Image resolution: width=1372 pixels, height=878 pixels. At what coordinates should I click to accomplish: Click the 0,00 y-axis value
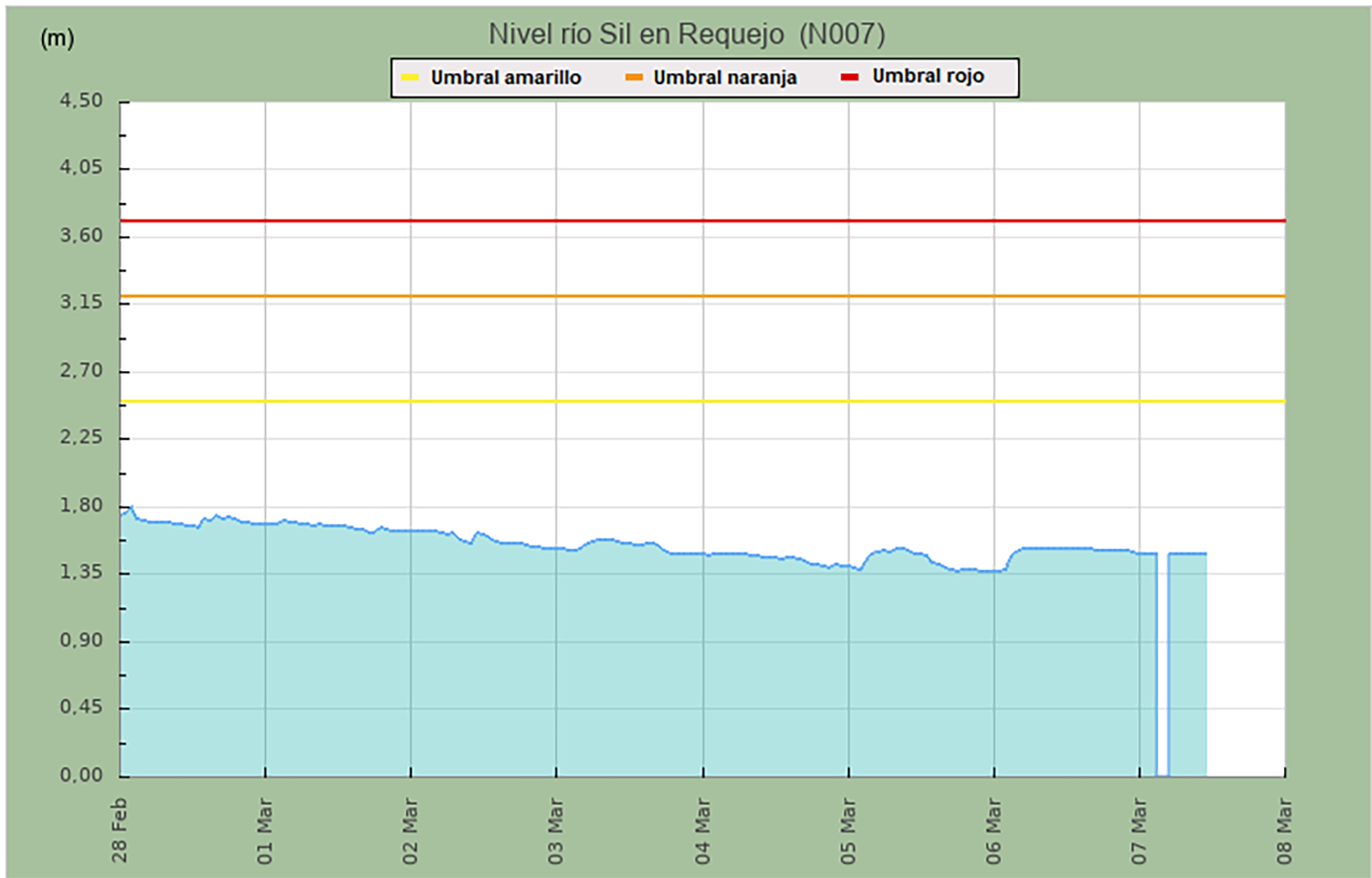click(x=81, y=776)
